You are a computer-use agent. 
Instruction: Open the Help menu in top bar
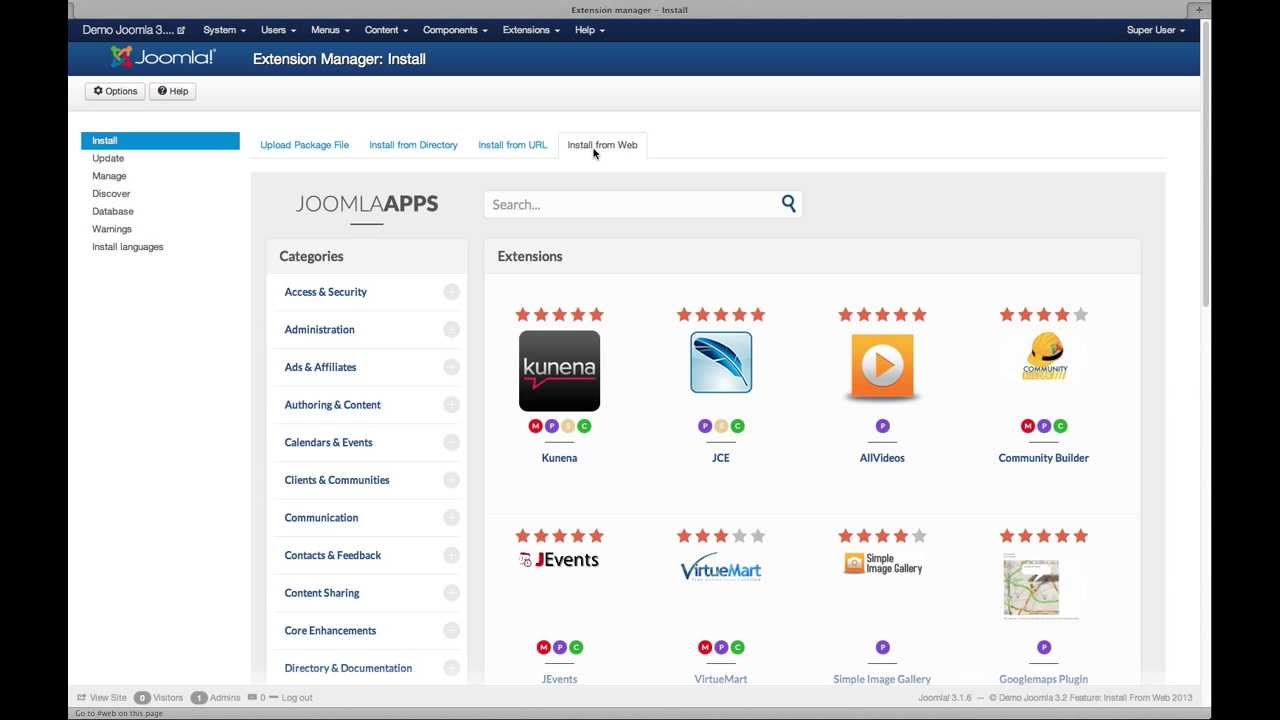pos(590,30)
